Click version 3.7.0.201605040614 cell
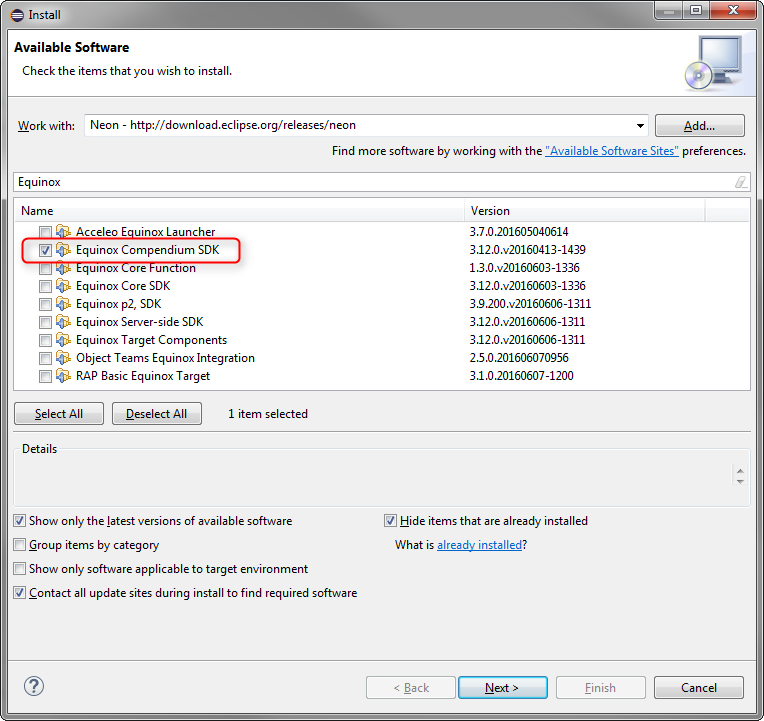The width and height of the screenshot is (764, 721). pos(519,232)
